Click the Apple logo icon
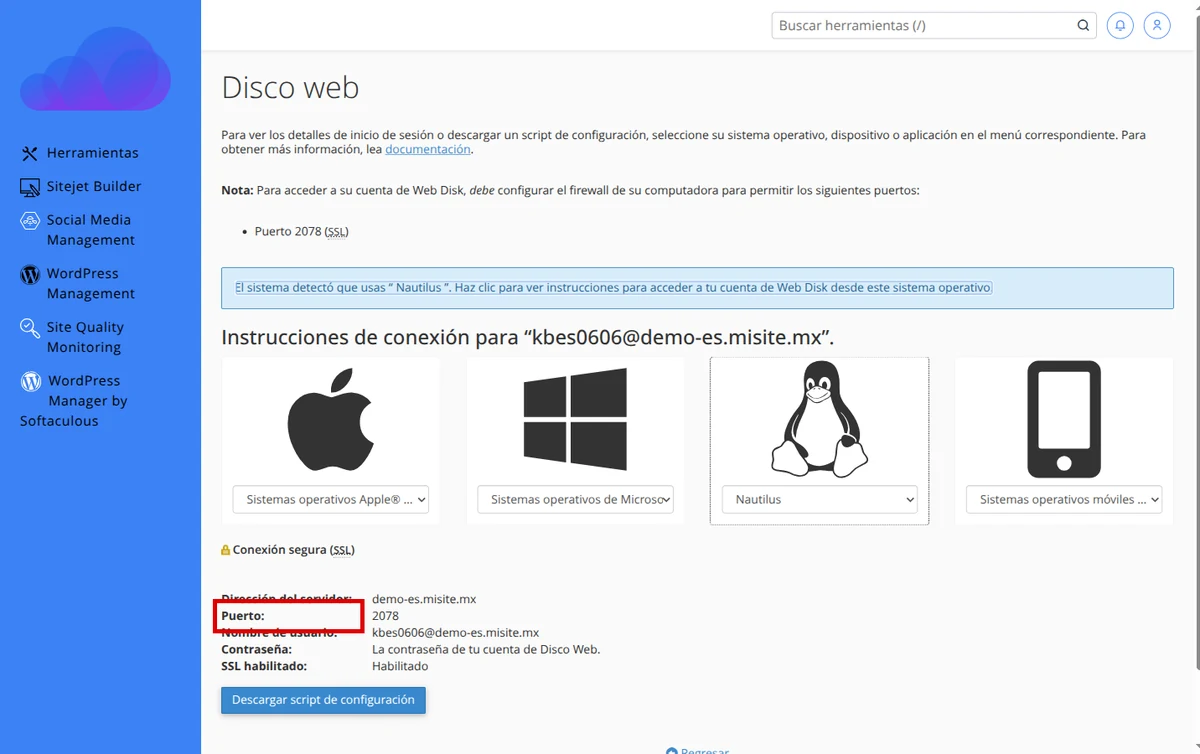The image size is (1200, 754). (331, 419)
